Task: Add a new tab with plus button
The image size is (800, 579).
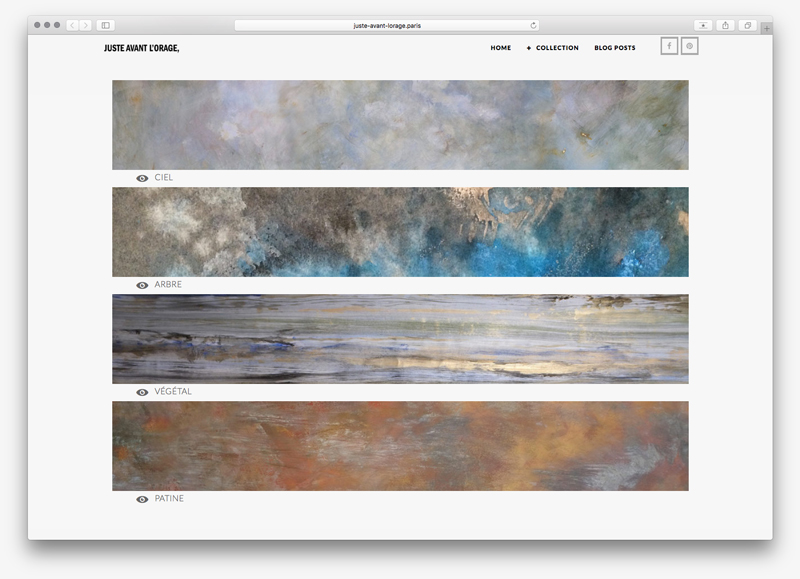Action: pos(766,29)
